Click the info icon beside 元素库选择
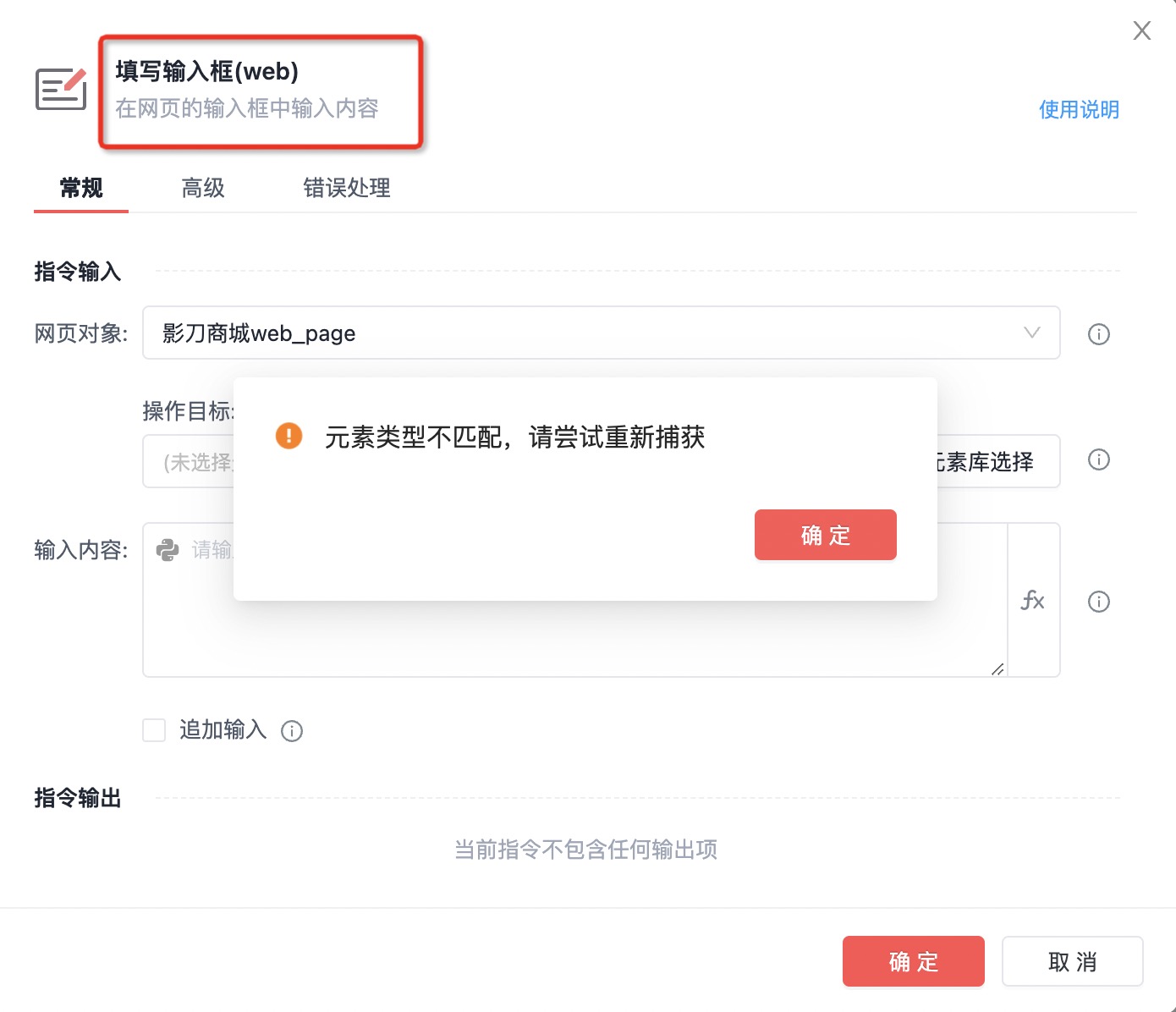The image size is (1176, 1012). [x=1098, y=459]
